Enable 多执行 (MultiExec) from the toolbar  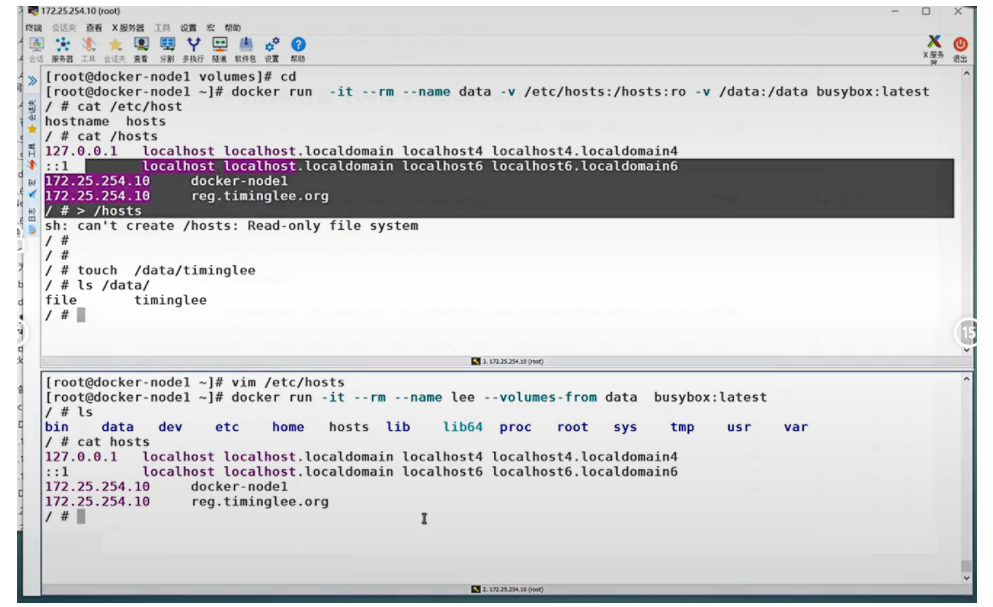pyautogui.click(x=193, y=49)
